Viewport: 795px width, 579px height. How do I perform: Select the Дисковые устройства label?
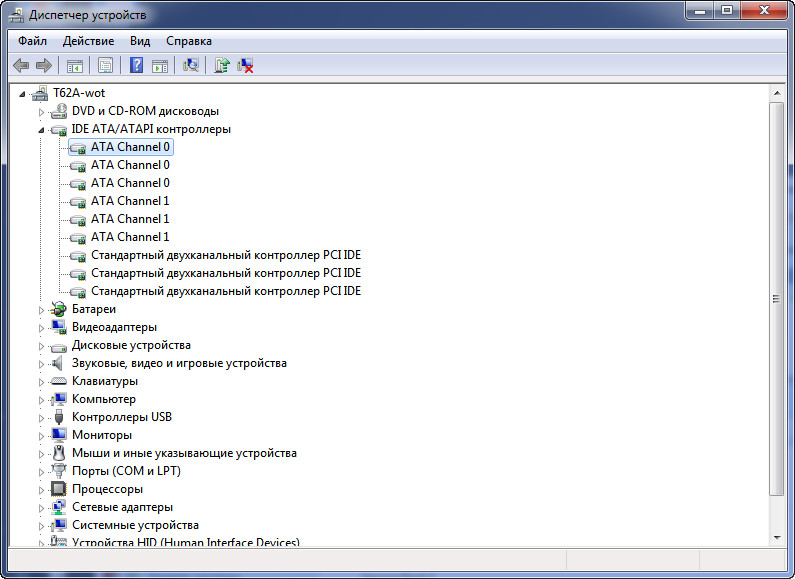(131, 345)
